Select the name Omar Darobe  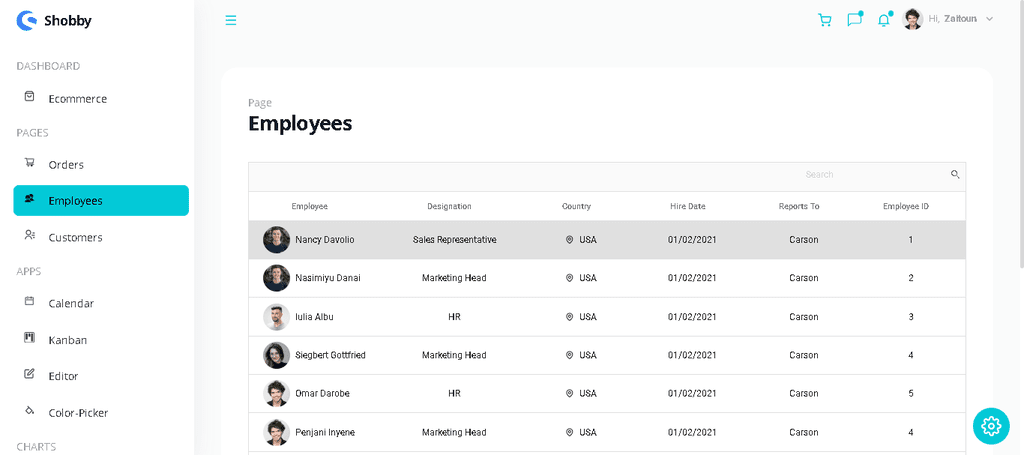(322, 394)
